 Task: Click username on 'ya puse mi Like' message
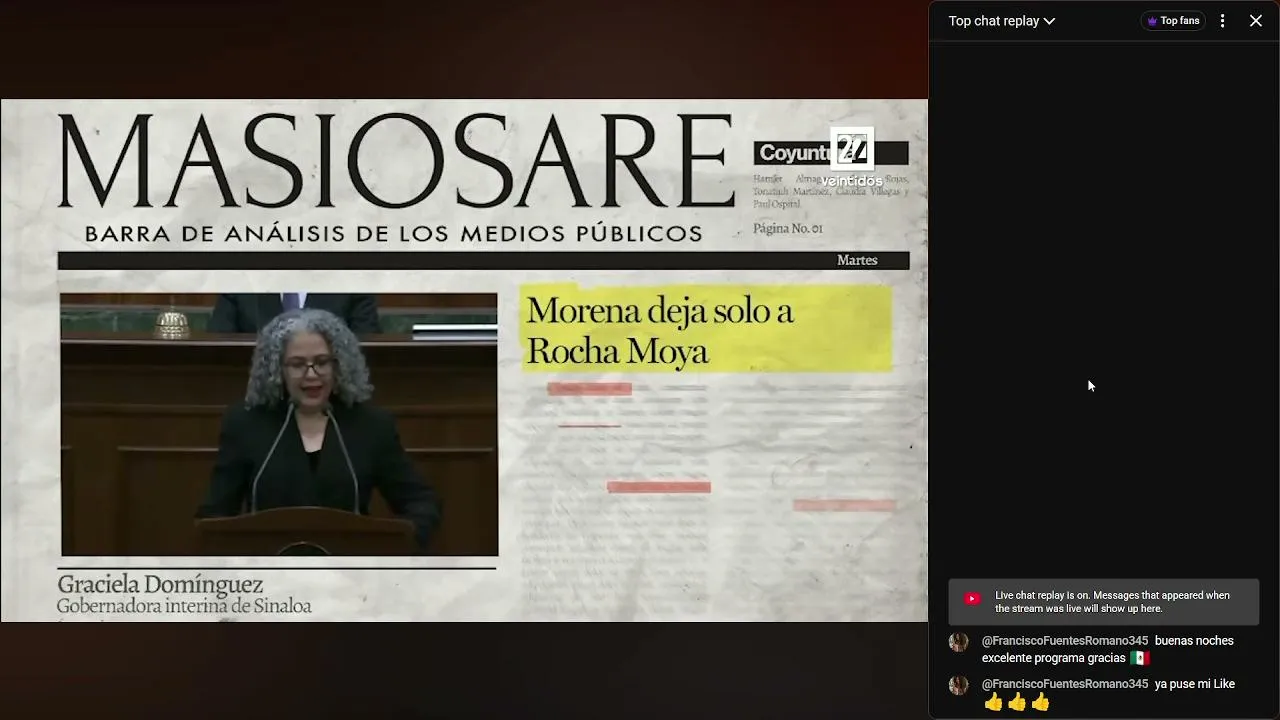1065,684
